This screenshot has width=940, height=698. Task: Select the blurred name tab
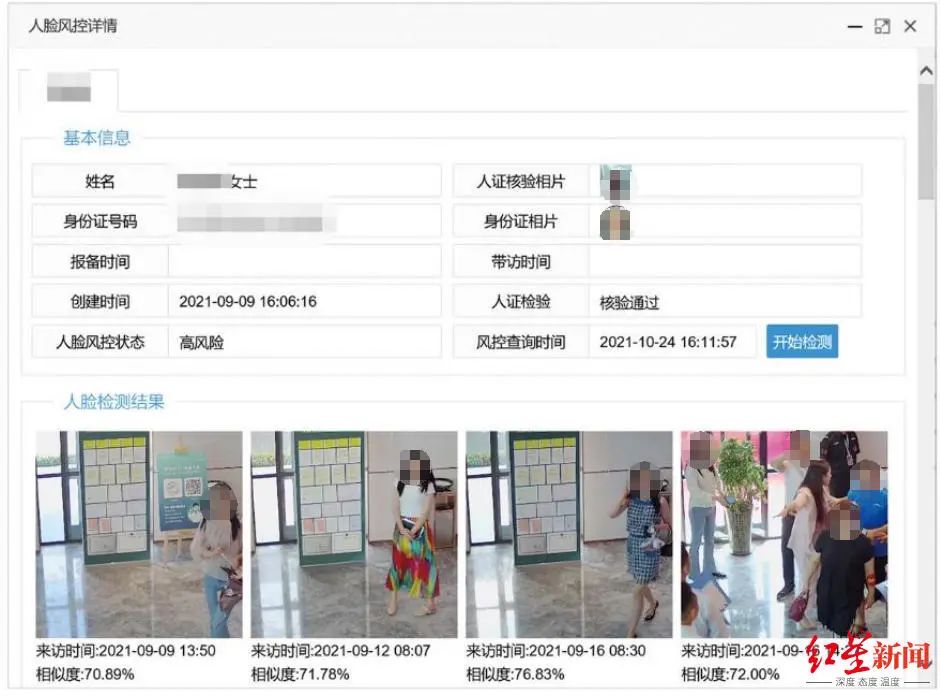point(69,88)
